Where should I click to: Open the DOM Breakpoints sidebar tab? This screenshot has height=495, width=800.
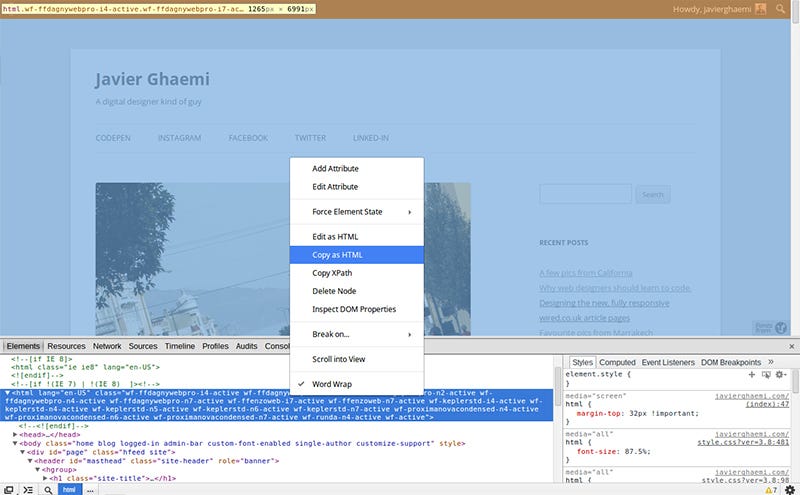[x=731, y=362]
